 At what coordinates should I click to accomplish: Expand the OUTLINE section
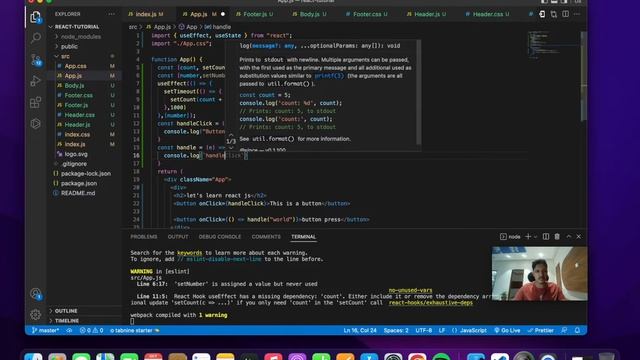click(66, 311)
